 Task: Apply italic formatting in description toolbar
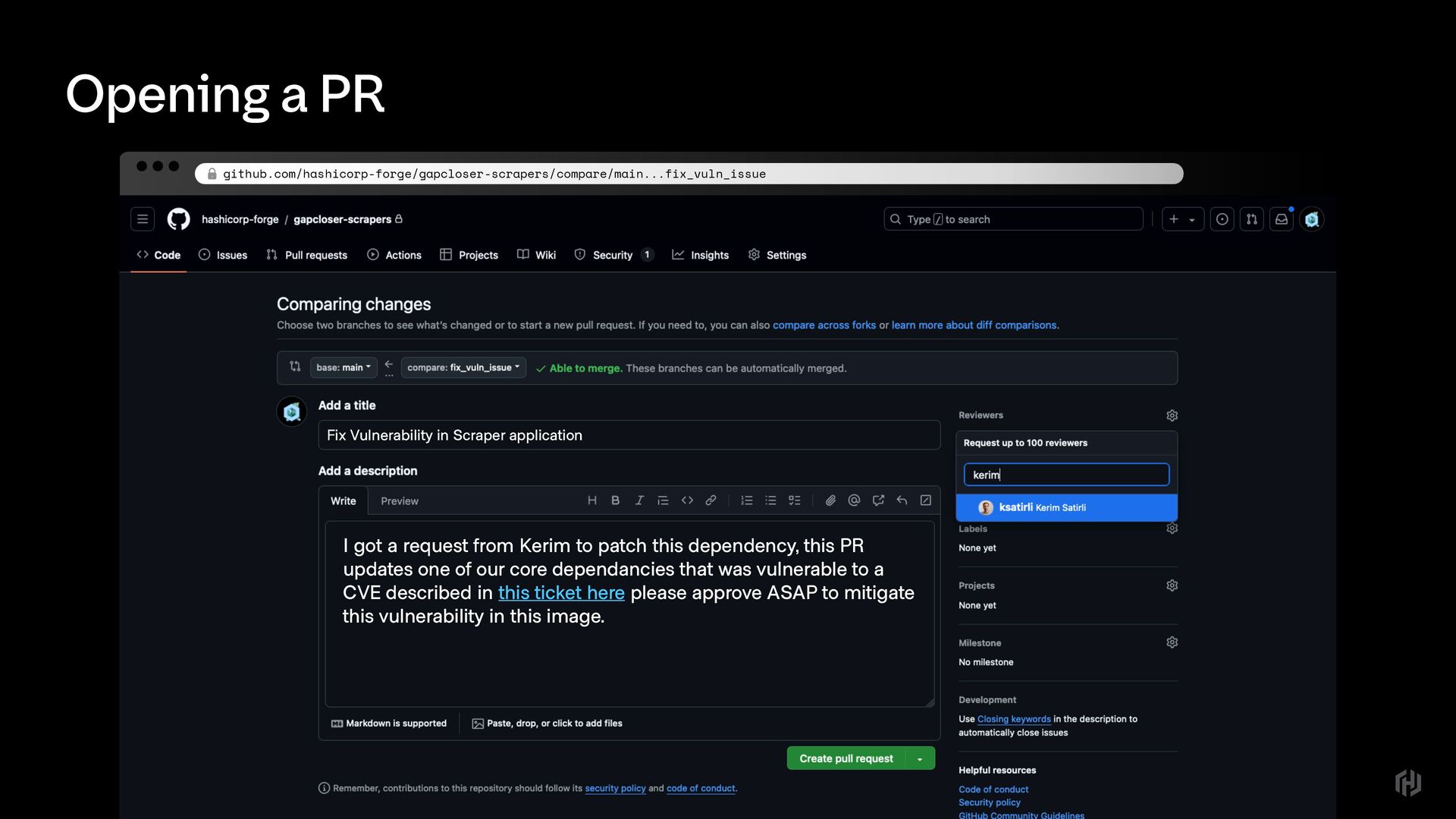click(x=639, y=500)
